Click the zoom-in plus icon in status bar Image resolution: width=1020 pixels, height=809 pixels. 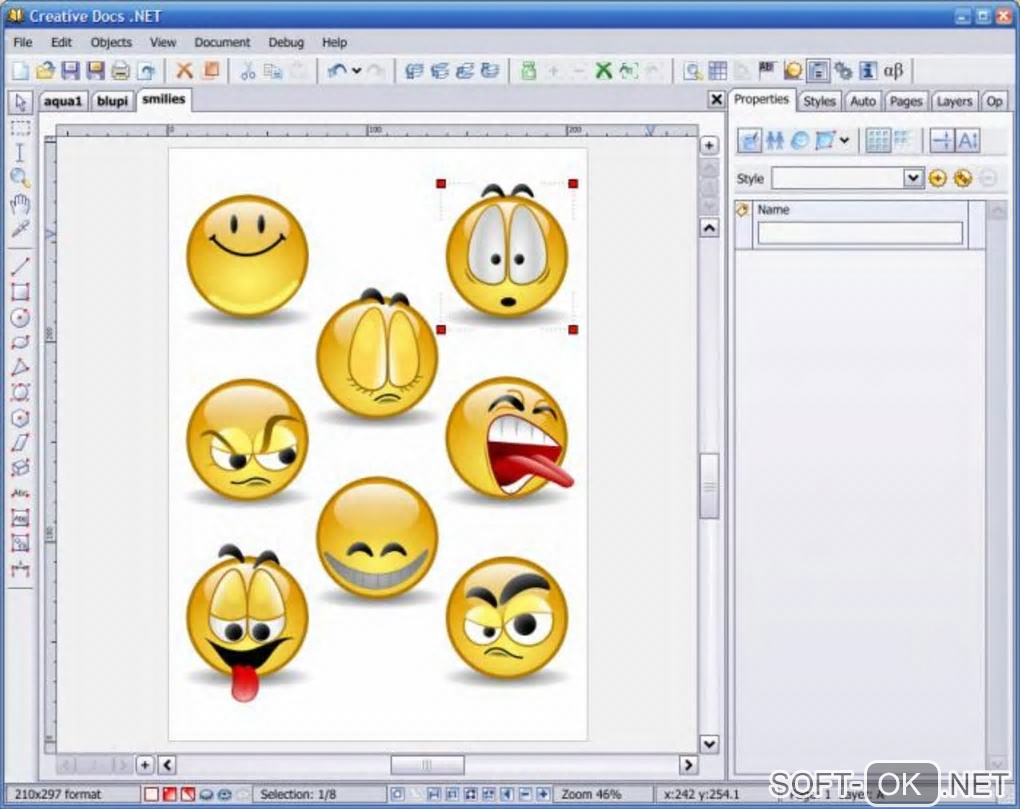point(543,794)
